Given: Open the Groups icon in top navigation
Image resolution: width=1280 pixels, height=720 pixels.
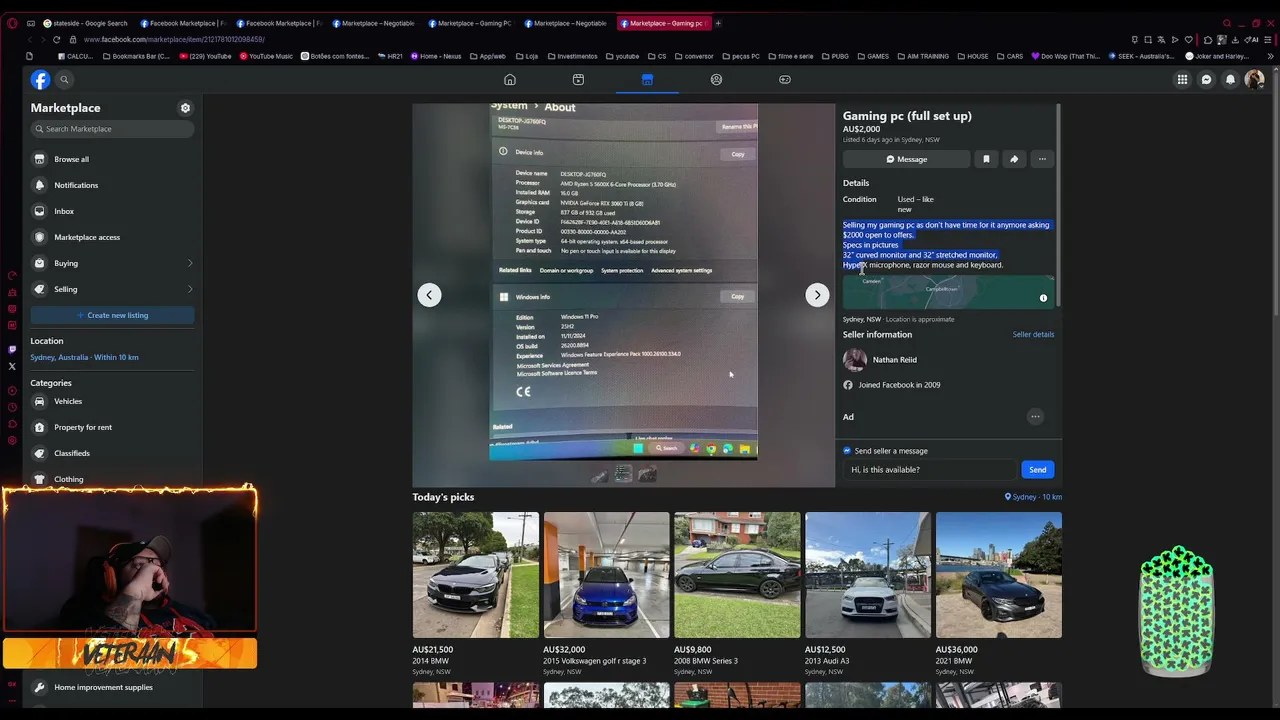Looking at the screenshot, I should click(x=716, y=79).
